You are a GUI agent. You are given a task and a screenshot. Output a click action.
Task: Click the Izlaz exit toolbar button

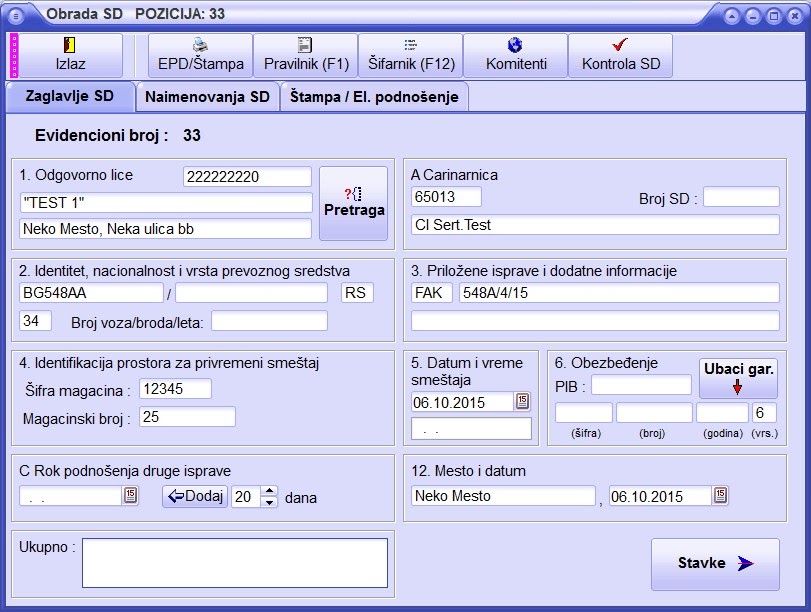(70, 55)
